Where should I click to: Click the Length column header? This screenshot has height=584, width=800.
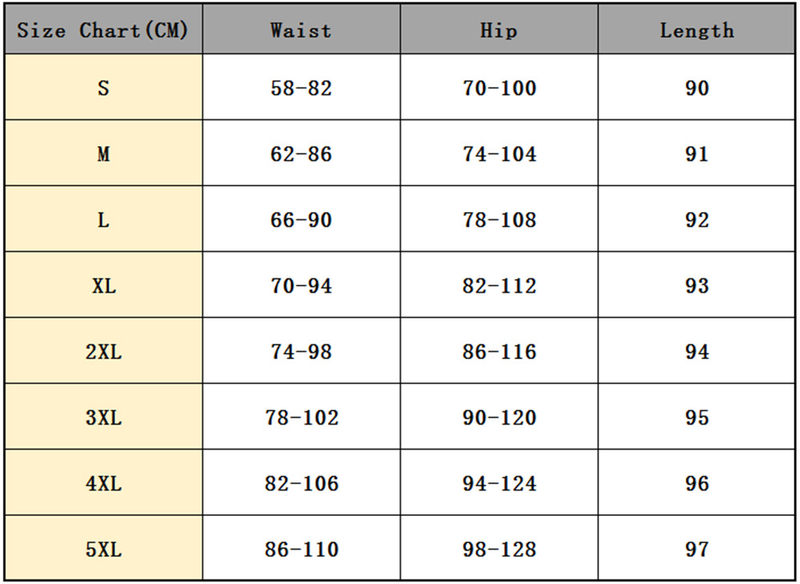point(697,30)
